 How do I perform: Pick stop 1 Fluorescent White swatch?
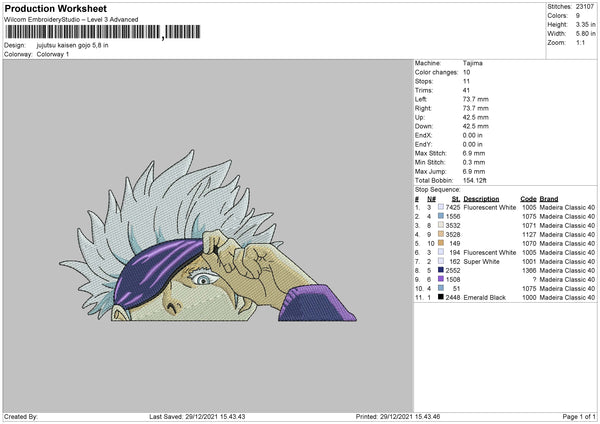coord(441,207)
